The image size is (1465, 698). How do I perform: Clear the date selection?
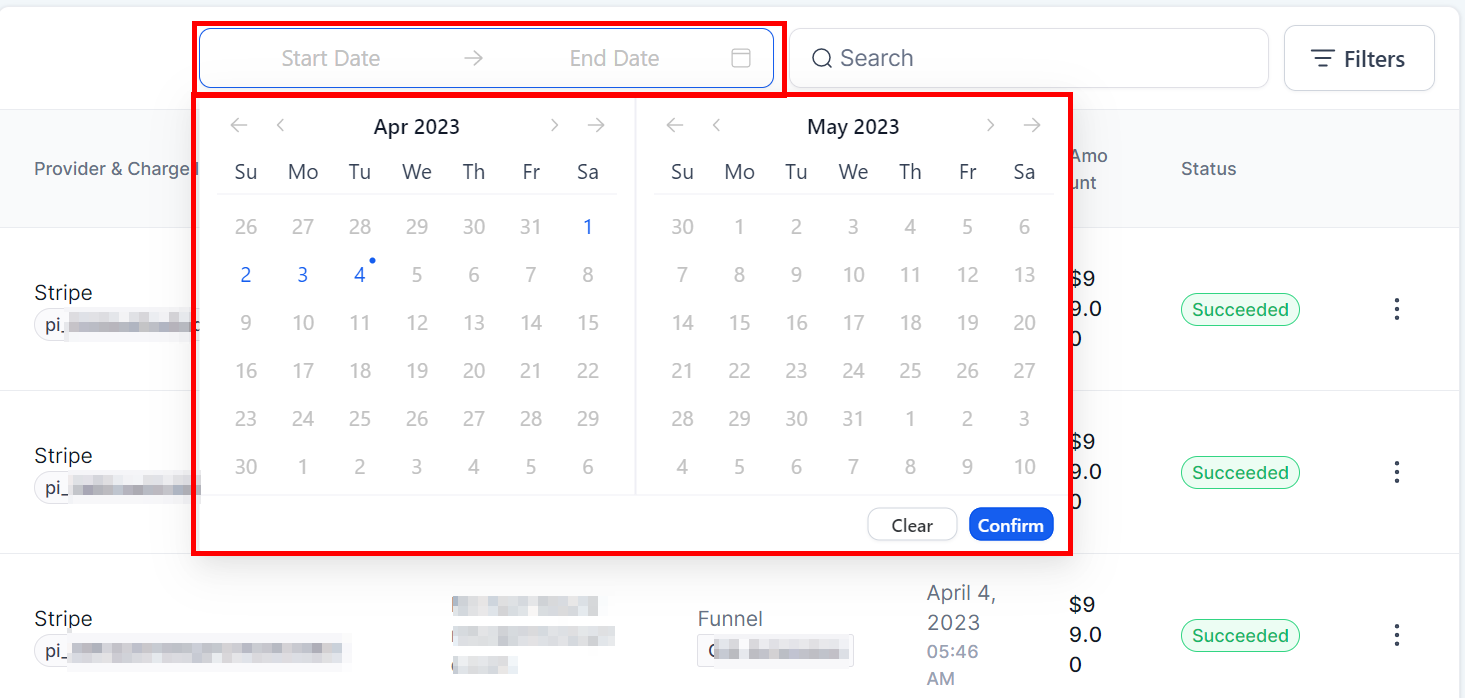912,525
